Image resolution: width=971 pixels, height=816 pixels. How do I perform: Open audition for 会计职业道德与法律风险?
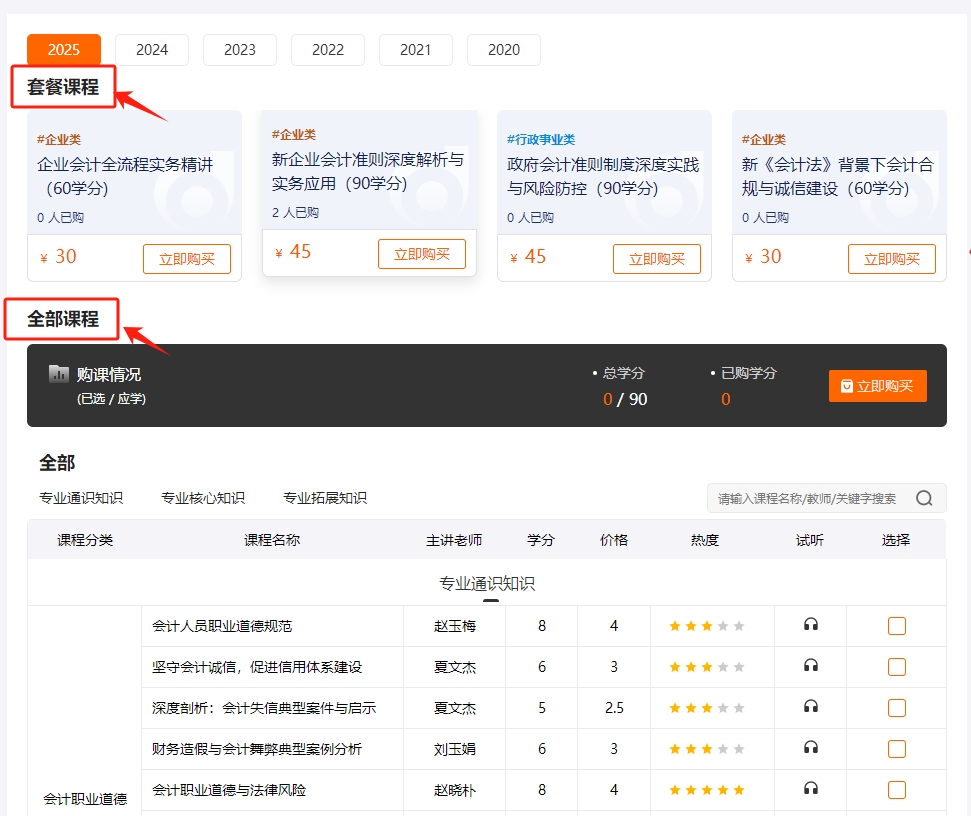tap(811, 789)
